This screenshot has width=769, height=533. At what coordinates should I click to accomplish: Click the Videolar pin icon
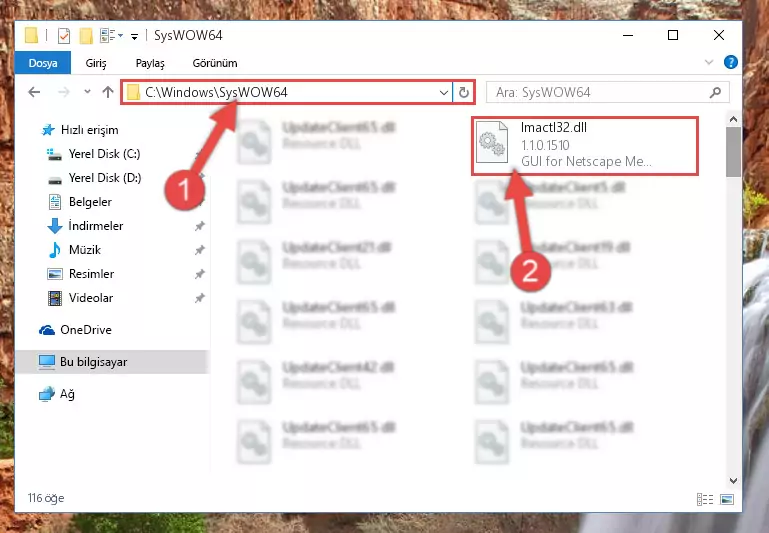point(200,298)
